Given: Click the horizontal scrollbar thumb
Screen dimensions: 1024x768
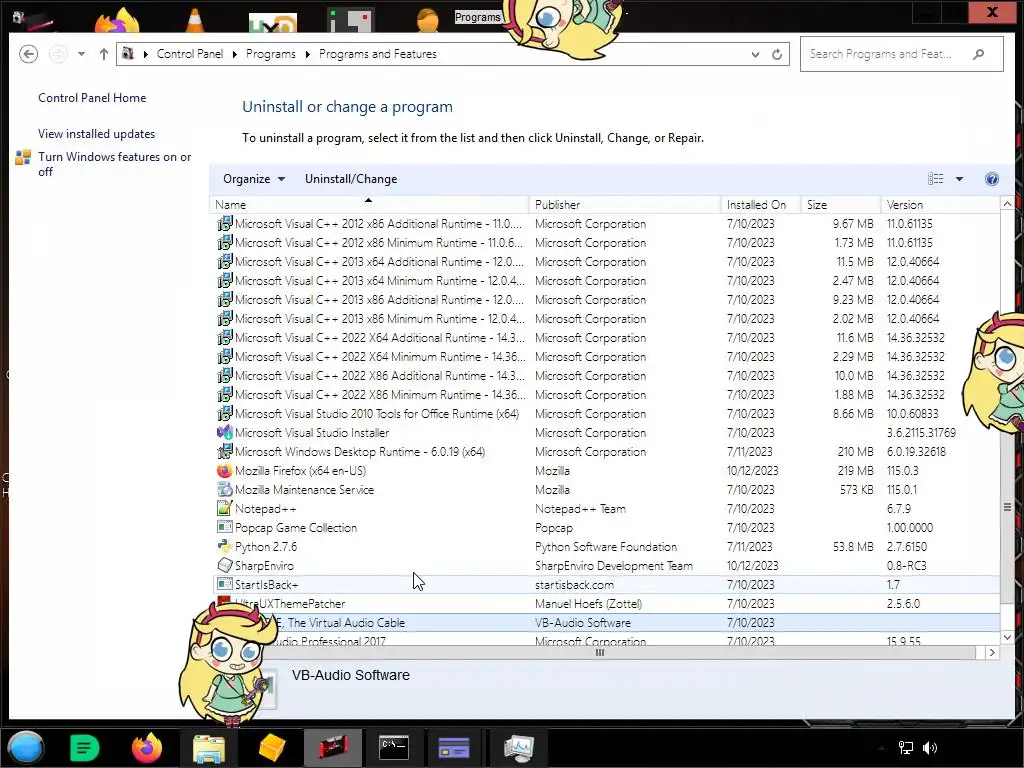Looking at the screenshot, I should 600,652.
